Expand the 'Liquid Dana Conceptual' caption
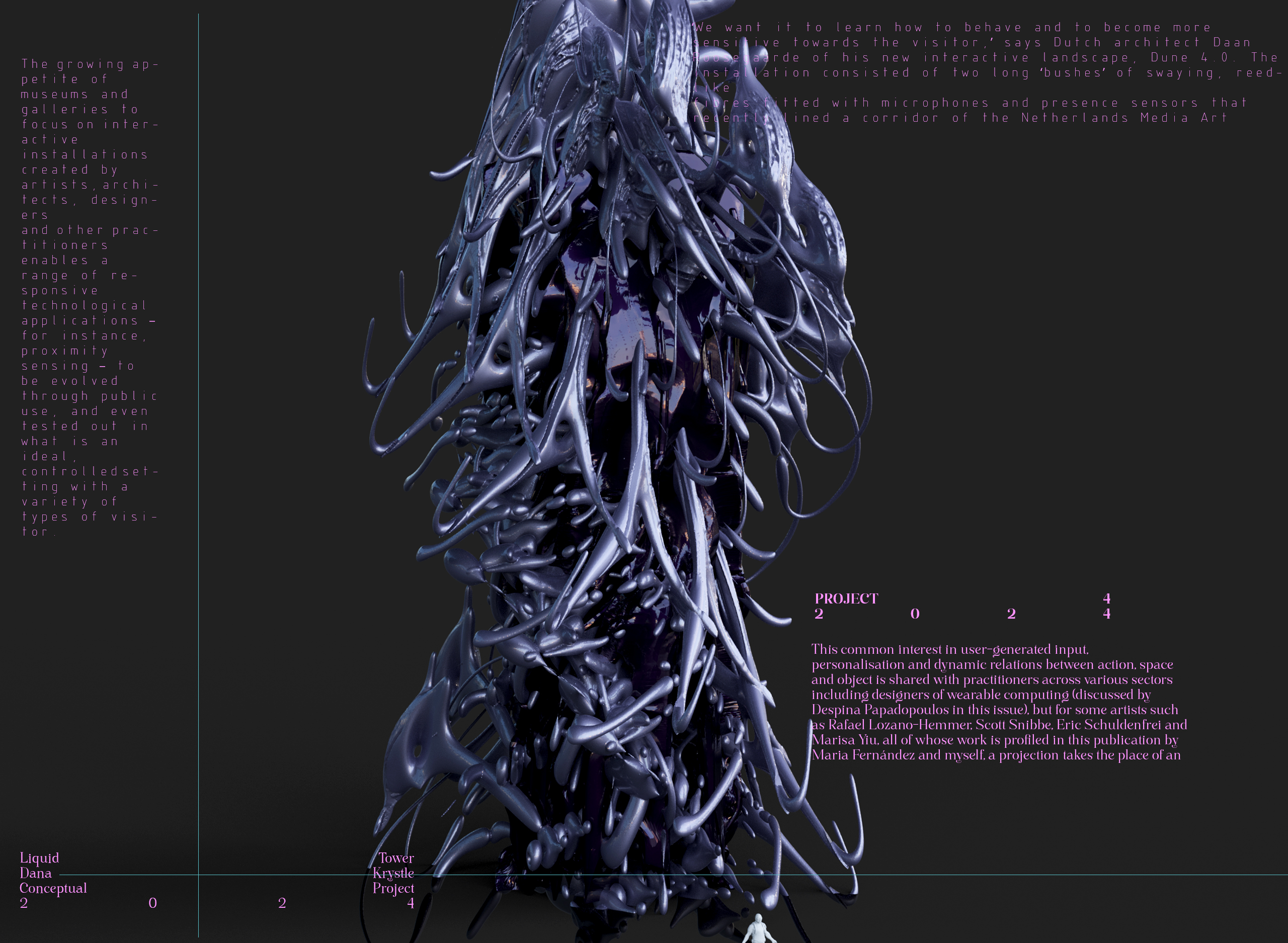1288x943 pixels. pos(52,874)
